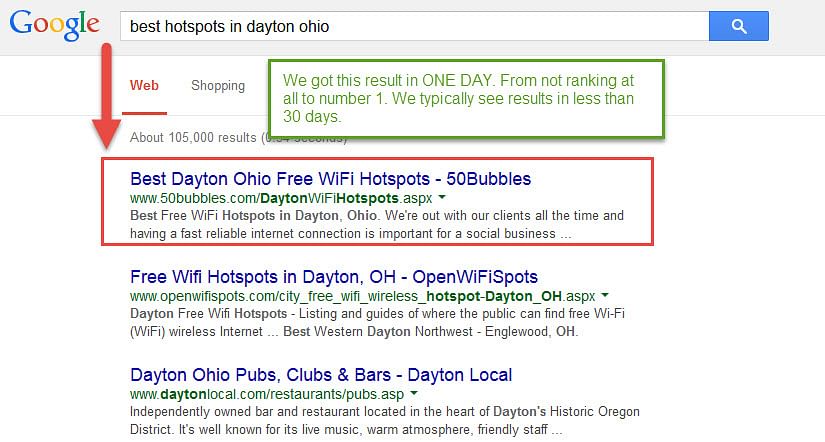Click snippet 'Best Free WiFi Hotspots in Dayton, Ohio'
The image size is (825, 442).
click(254, 216)
